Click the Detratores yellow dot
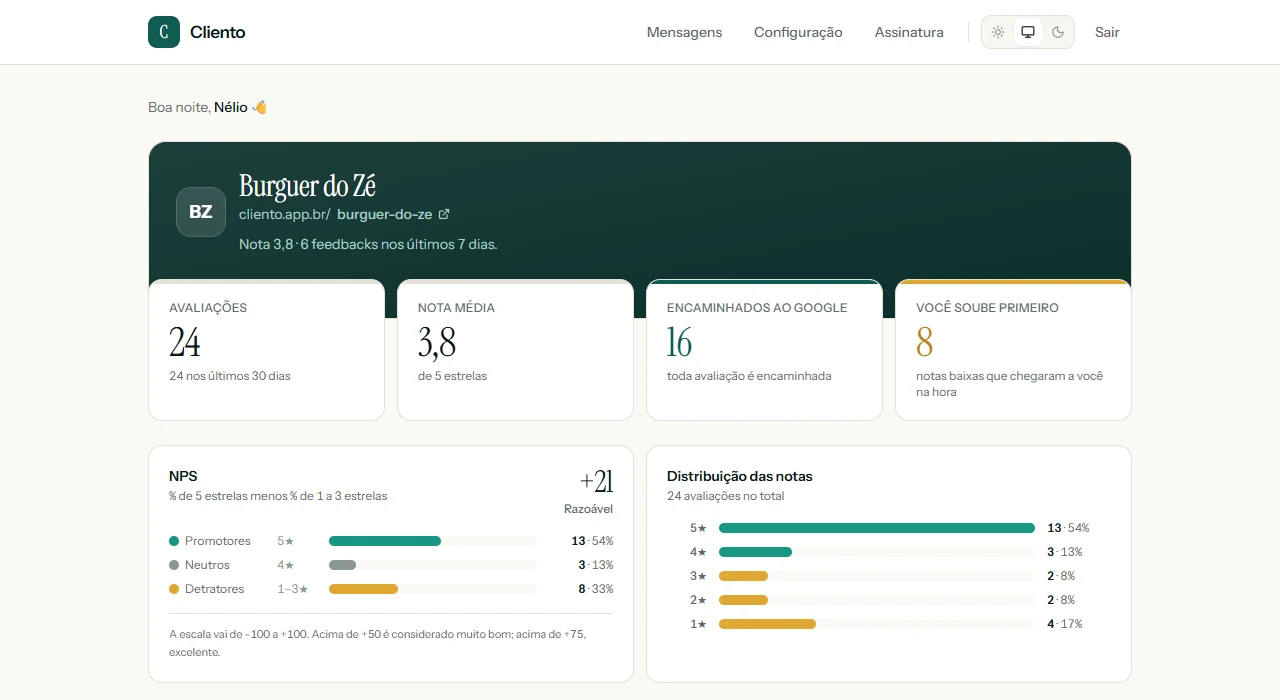 174,589
